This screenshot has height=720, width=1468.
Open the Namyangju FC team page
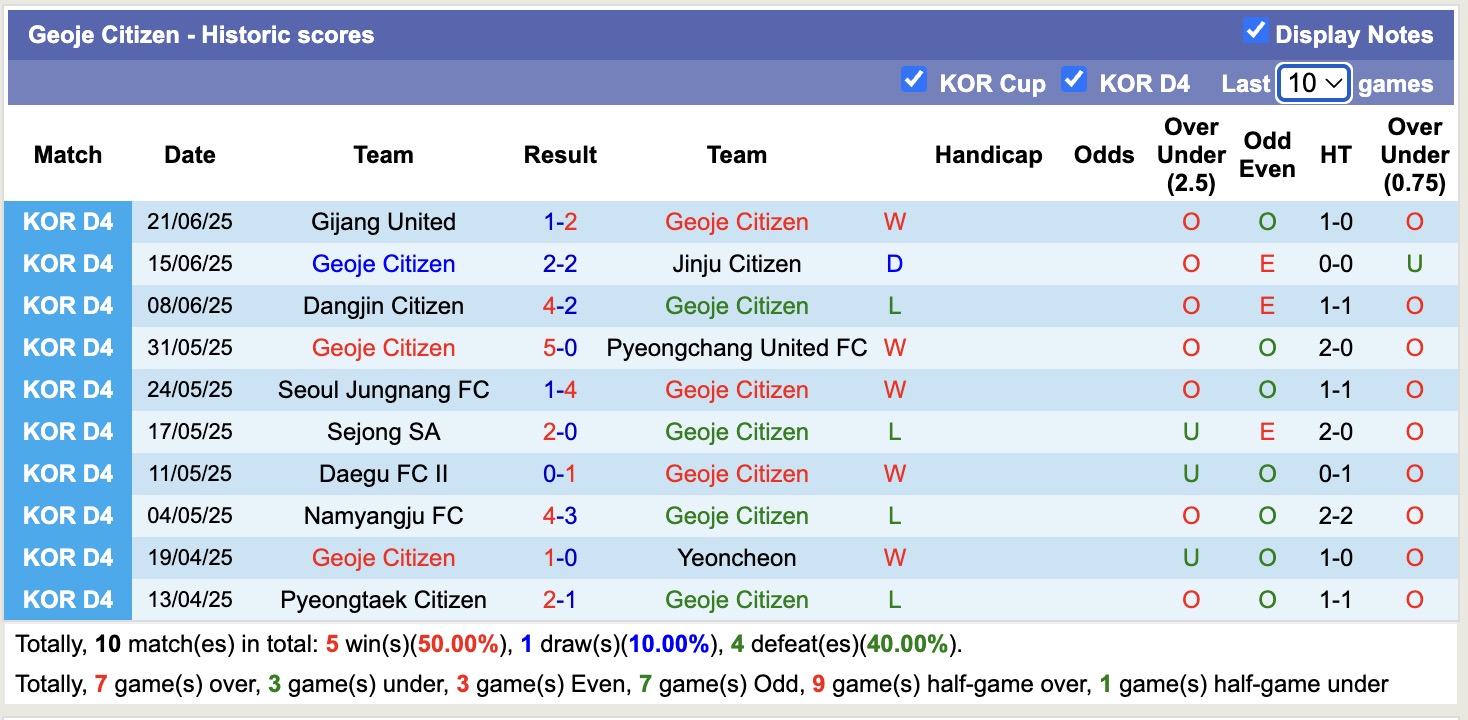pyautogui.click(x=383, y=516)
